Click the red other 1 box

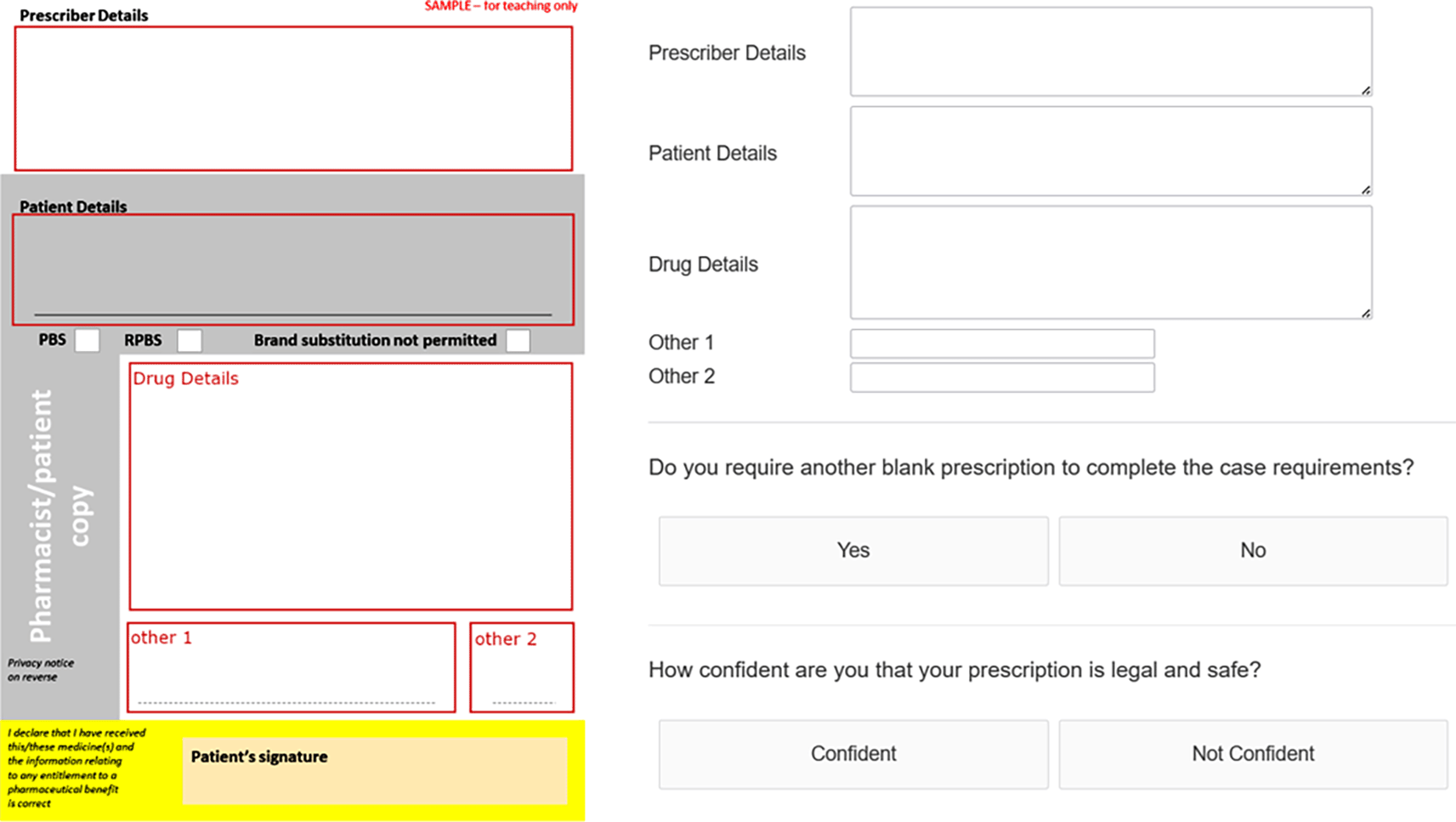(291, 667)
